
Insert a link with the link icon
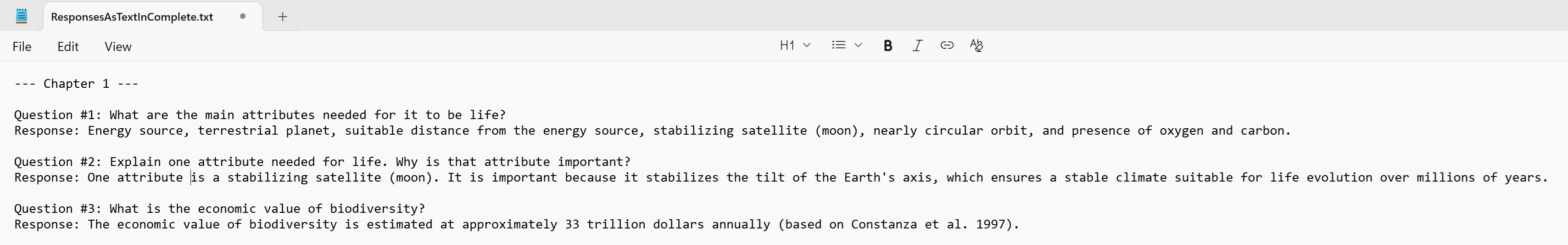947,45
